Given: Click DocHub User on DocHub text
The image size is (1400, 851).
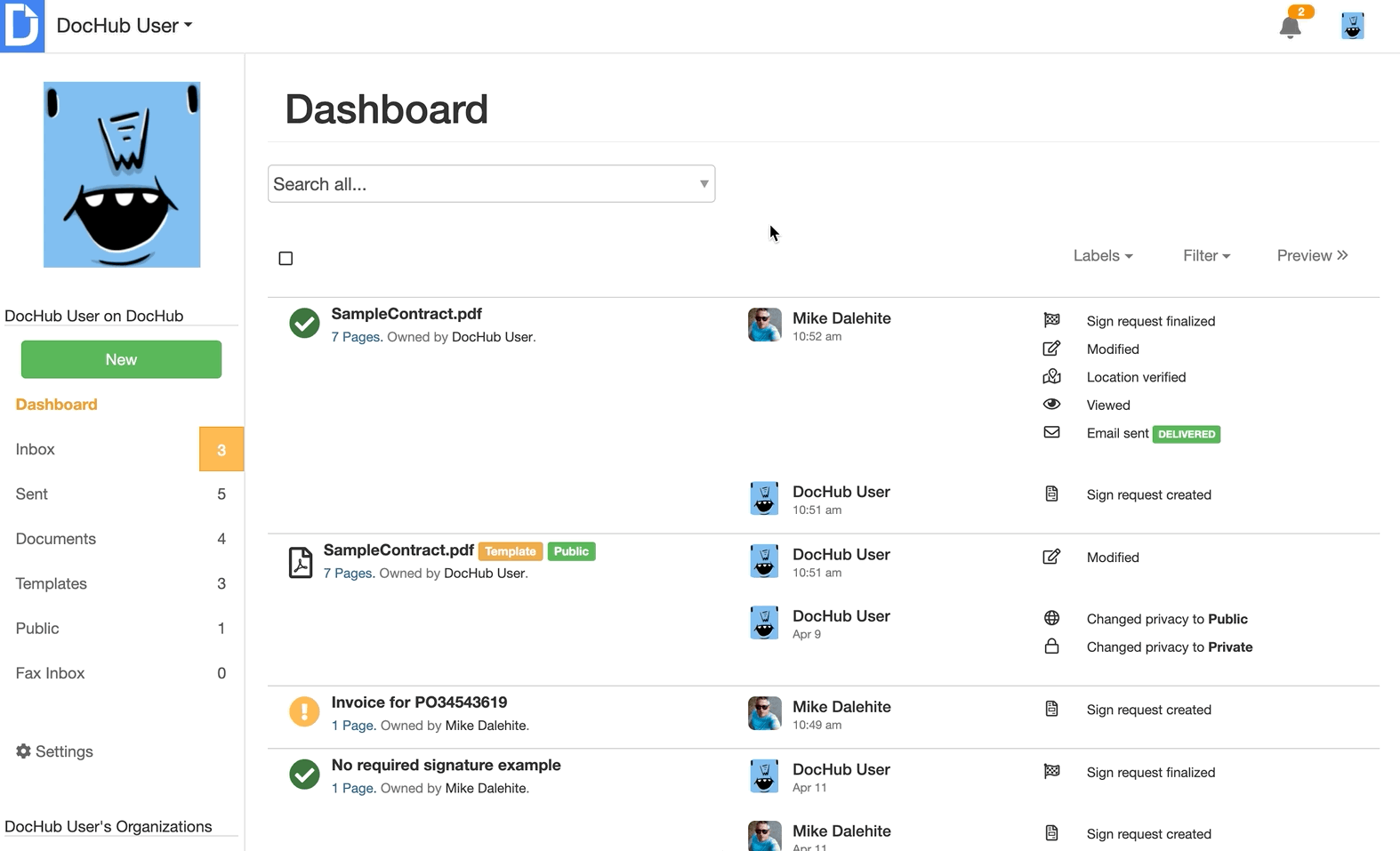Looking at the screenshot, I should pos(94,316).
